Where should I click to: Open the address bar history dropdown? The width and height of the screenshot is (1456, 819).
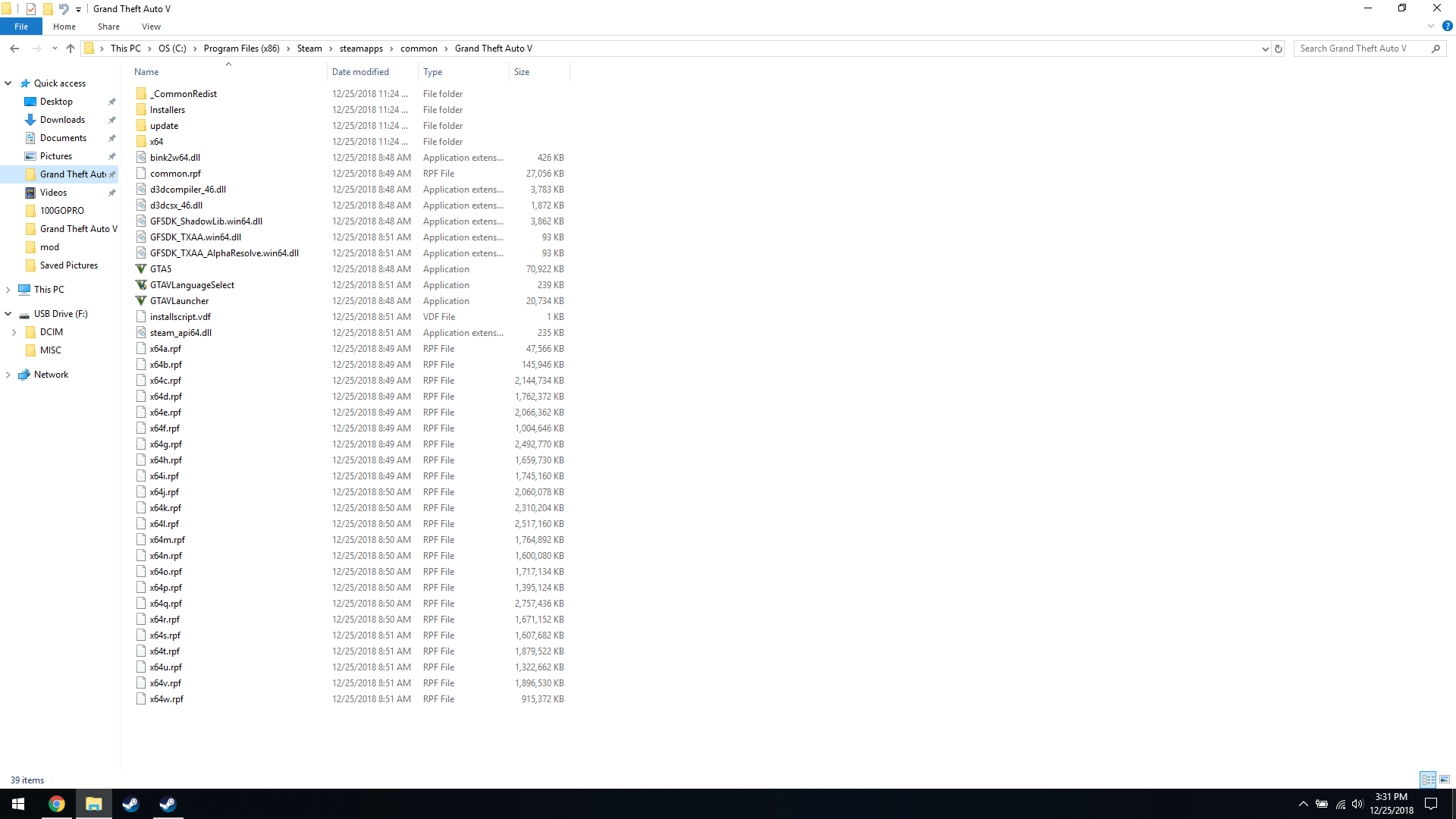pos(1265,49)
